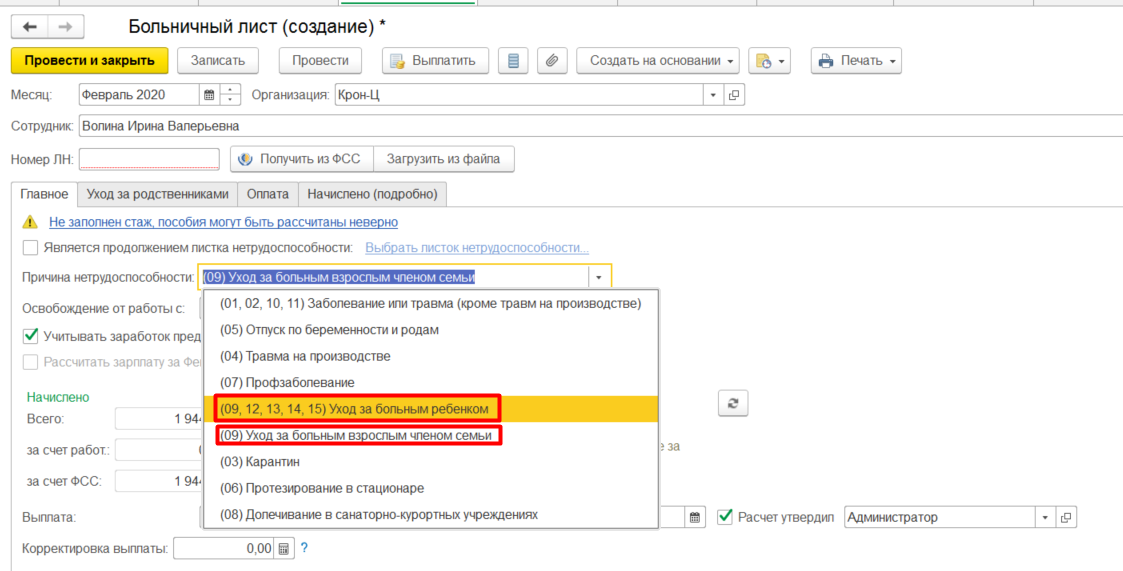Click the Всего amount field
Viewport: 1123px width, 571px height.
tap(160, 419)
